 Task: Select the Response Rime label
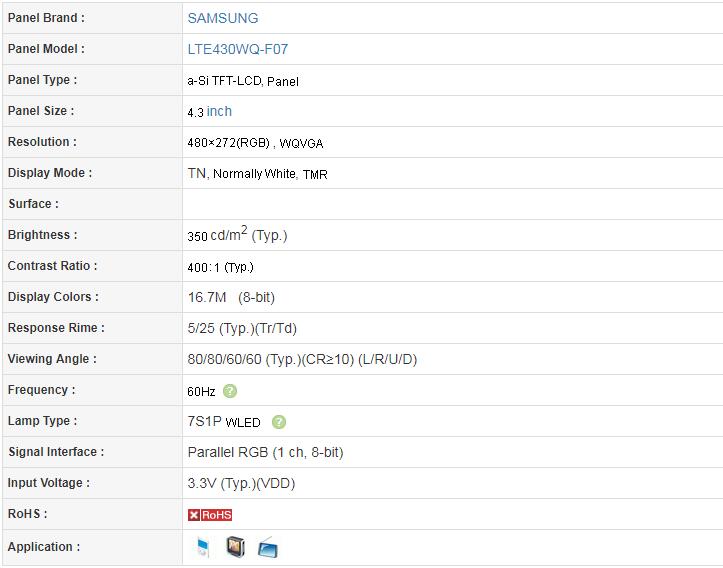coord(56,327)
